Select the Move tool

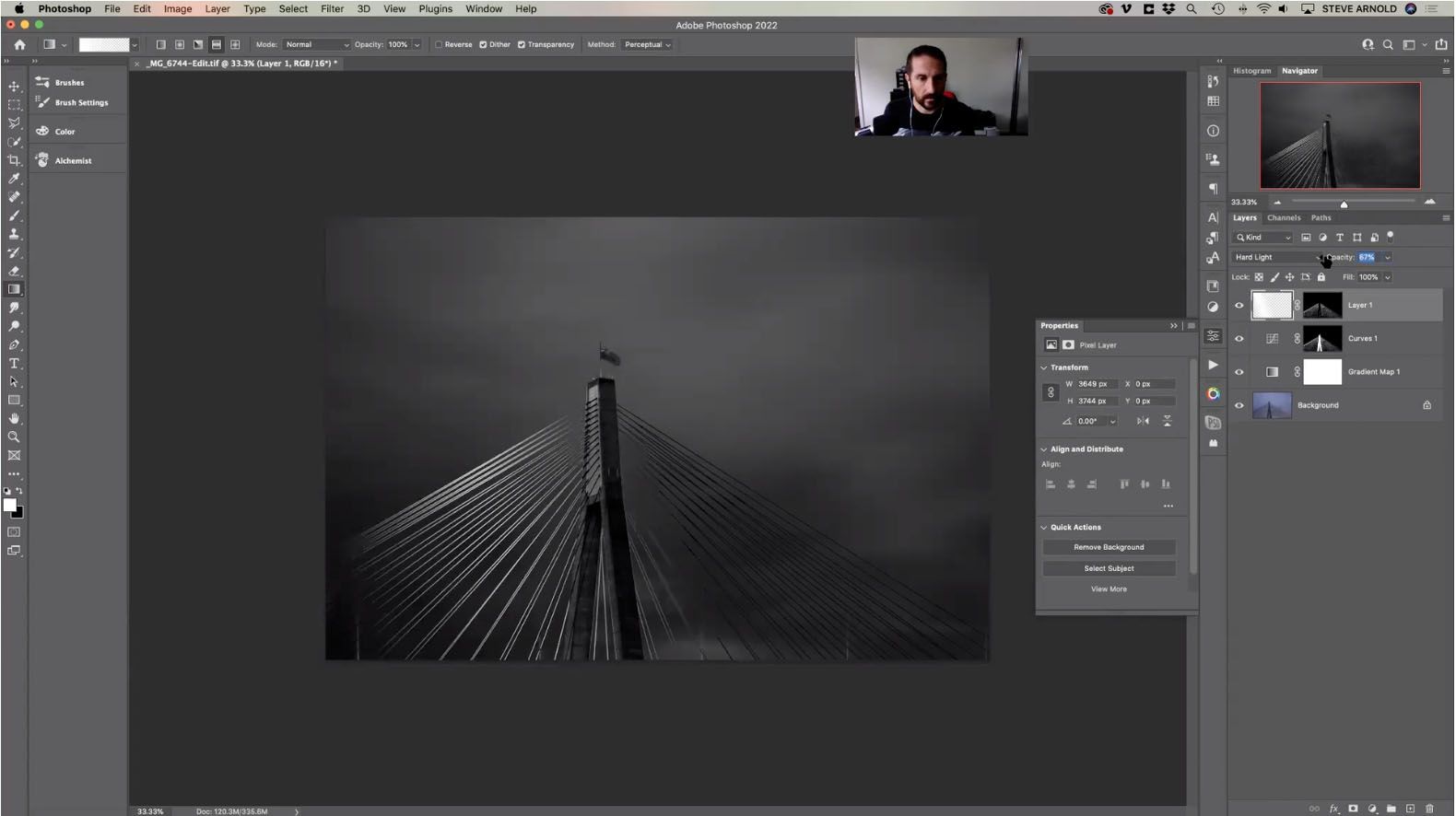[x=14, y=87]
